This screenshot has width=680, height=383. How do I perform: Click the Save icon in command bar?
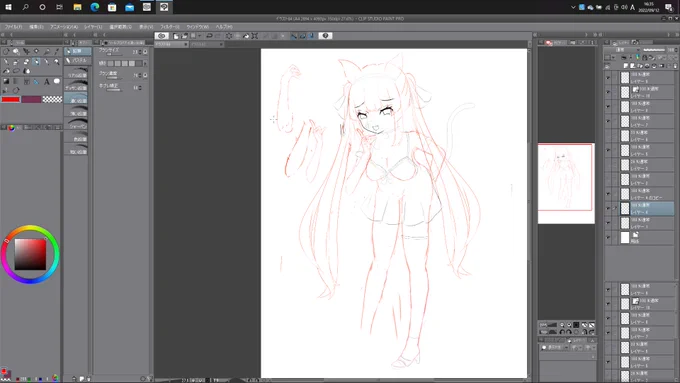tap(193, 36)
